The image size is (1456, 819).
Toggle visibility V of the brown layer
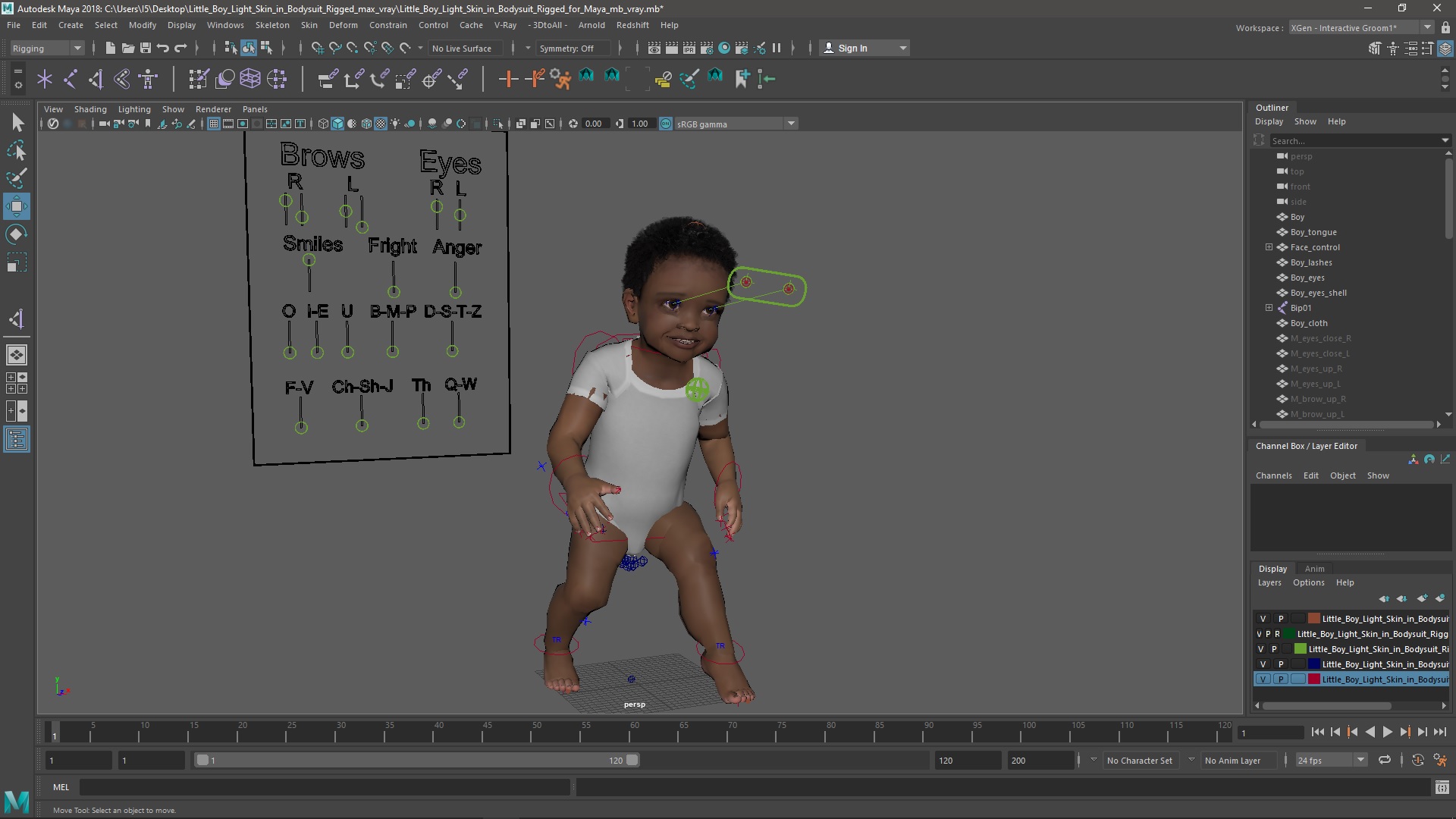click(1263, 619)
